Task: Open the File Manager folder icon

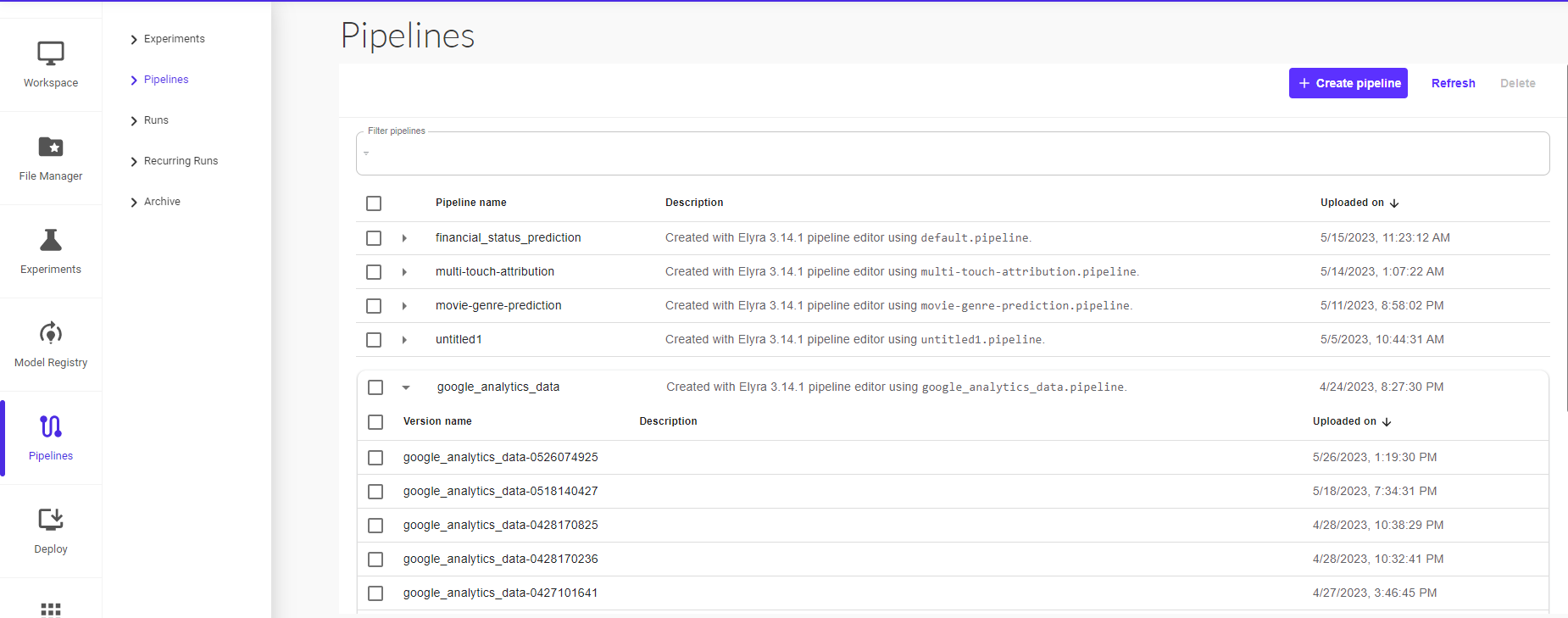Action: coord(51,147)
